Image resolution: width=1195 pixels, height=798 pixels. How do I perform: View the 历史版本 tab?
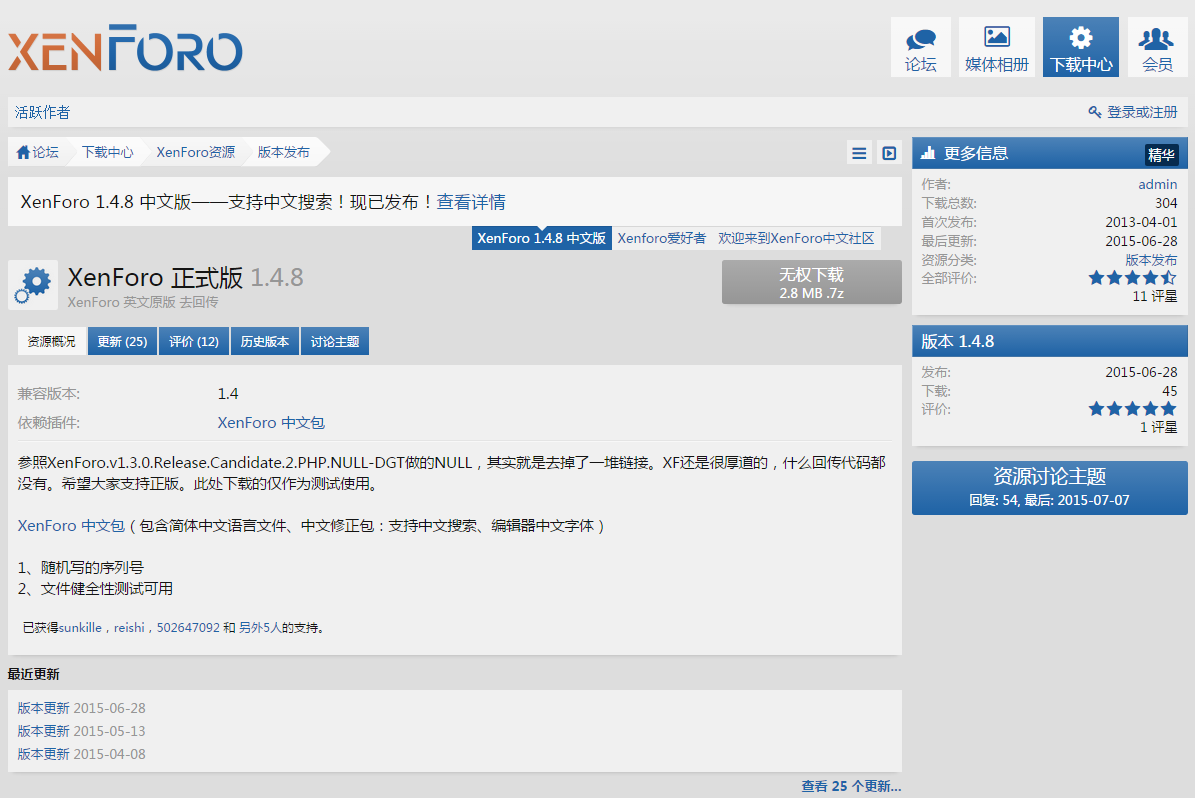point(264,341)
